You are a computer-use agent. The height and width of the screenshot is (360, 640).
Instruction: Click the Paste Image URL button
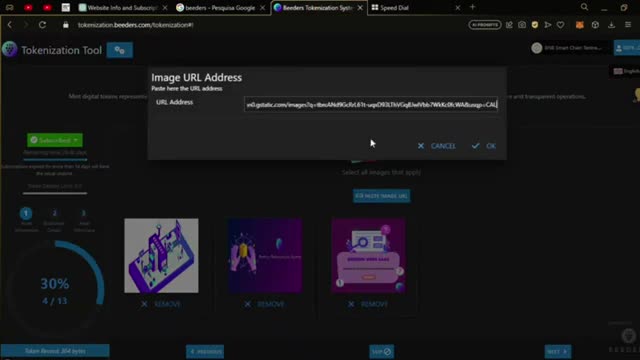pyautogui.click(x=381, y=196)
